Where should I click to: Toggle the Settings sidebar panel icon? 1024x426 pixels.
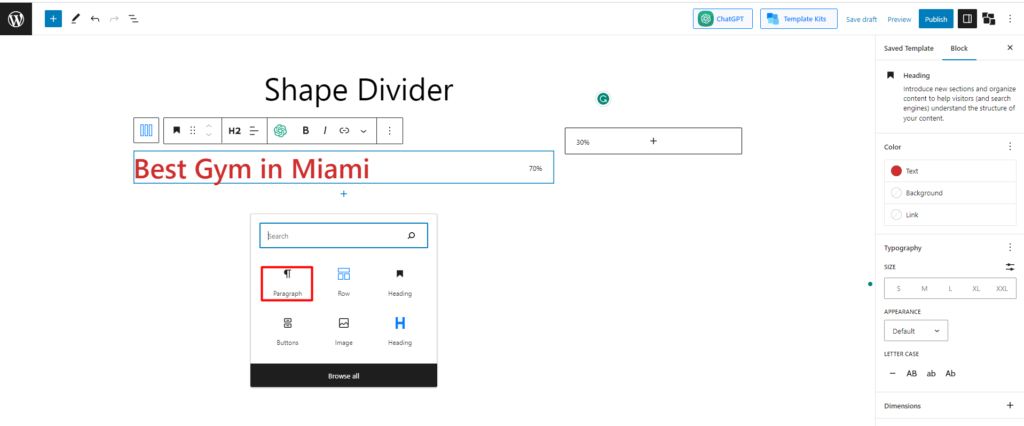click(x=967, y=19)
